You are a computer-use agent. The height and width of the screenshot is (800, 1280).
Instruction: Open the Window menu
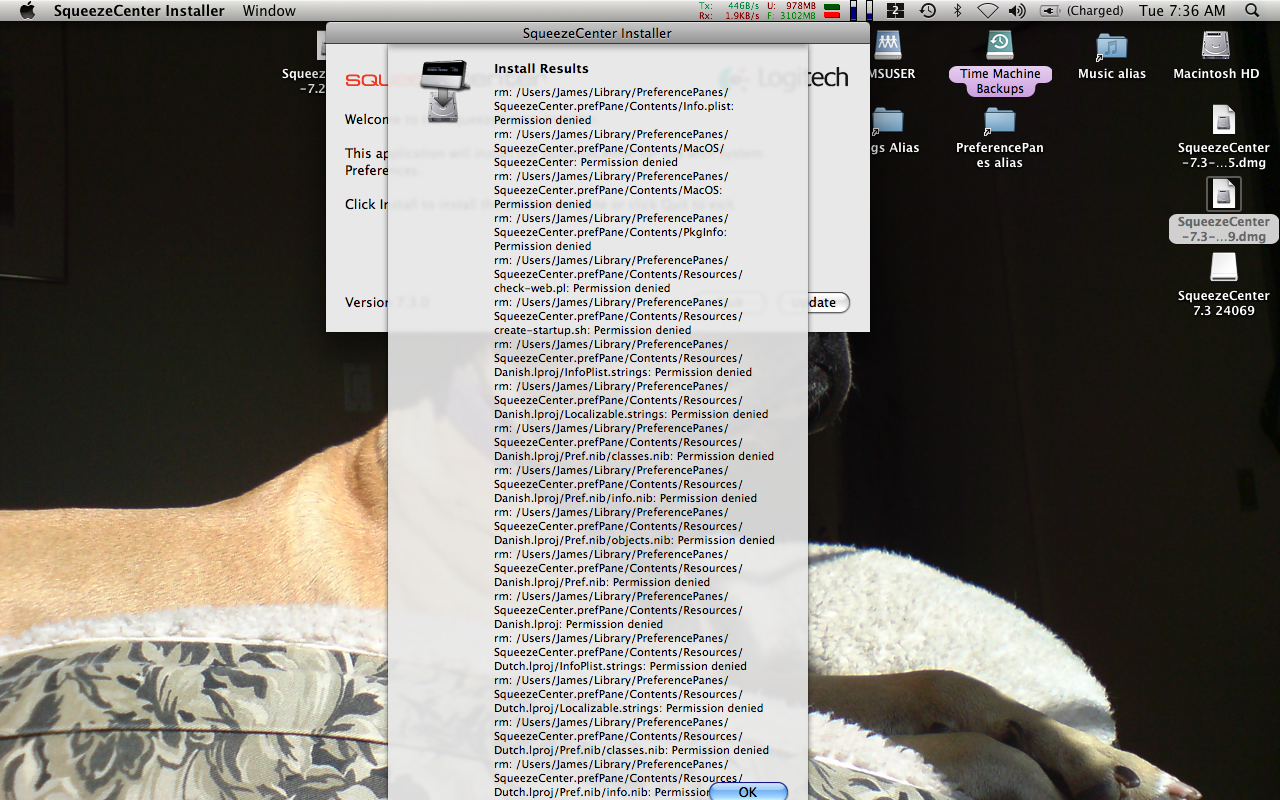(x=269, y=11)
